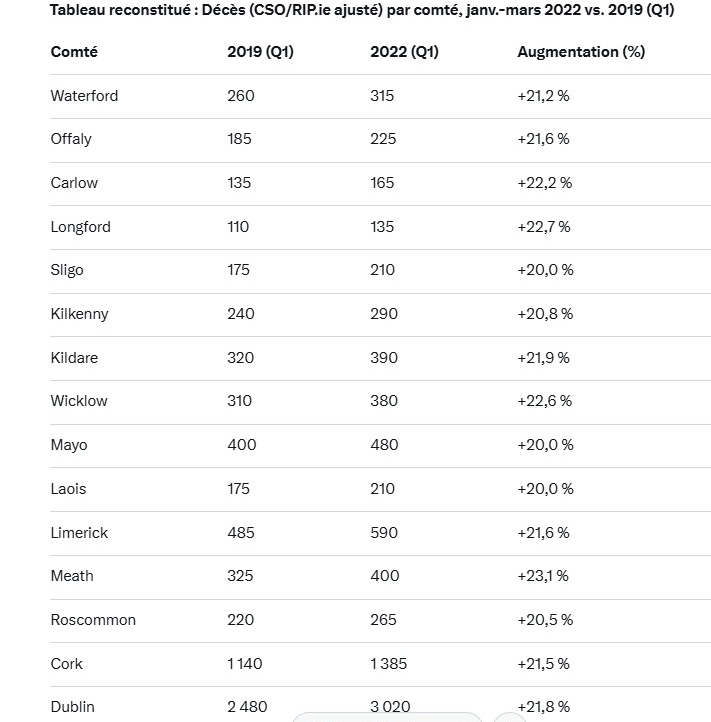Click the Carlow county cell
This screenshot has width=711, height=722.
pos(74,183)
